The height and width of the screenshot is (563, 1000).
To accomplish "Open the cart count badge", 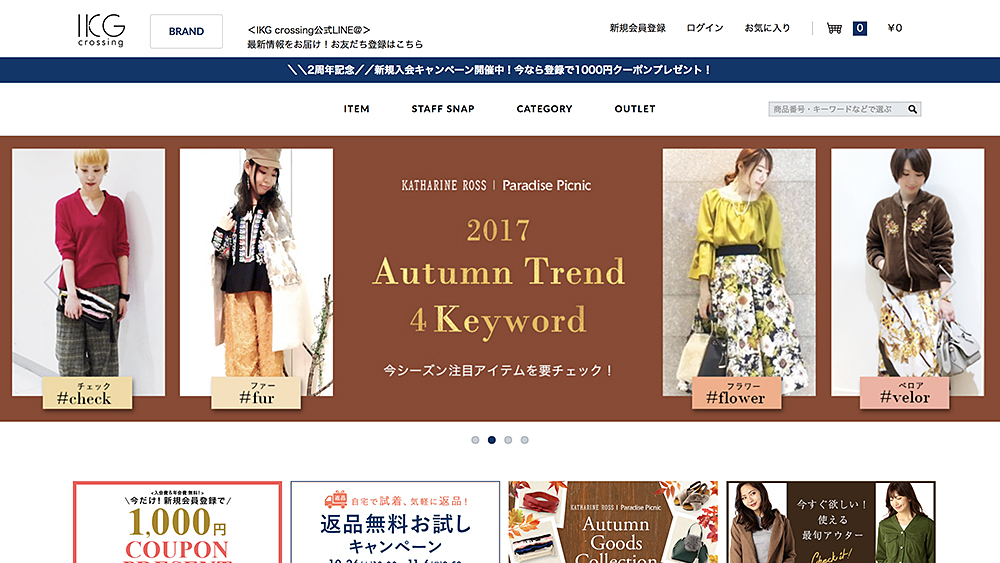I will [x=860, y=28].
